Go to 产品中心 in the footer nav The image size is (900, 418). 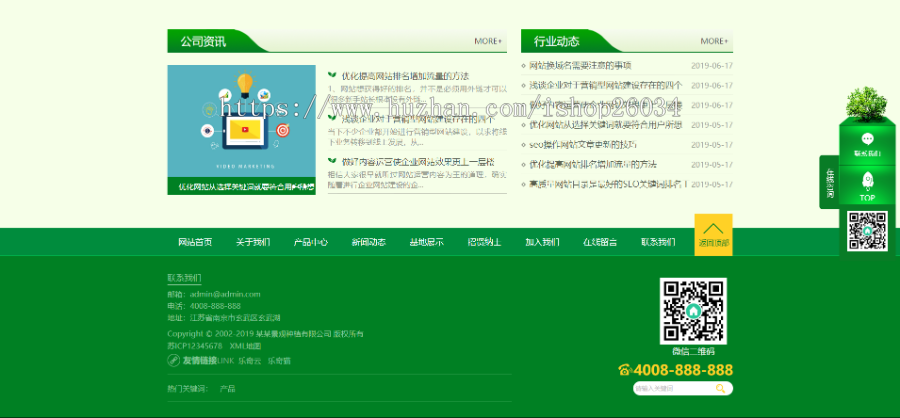pyautogui.click(x=311, y=242)
